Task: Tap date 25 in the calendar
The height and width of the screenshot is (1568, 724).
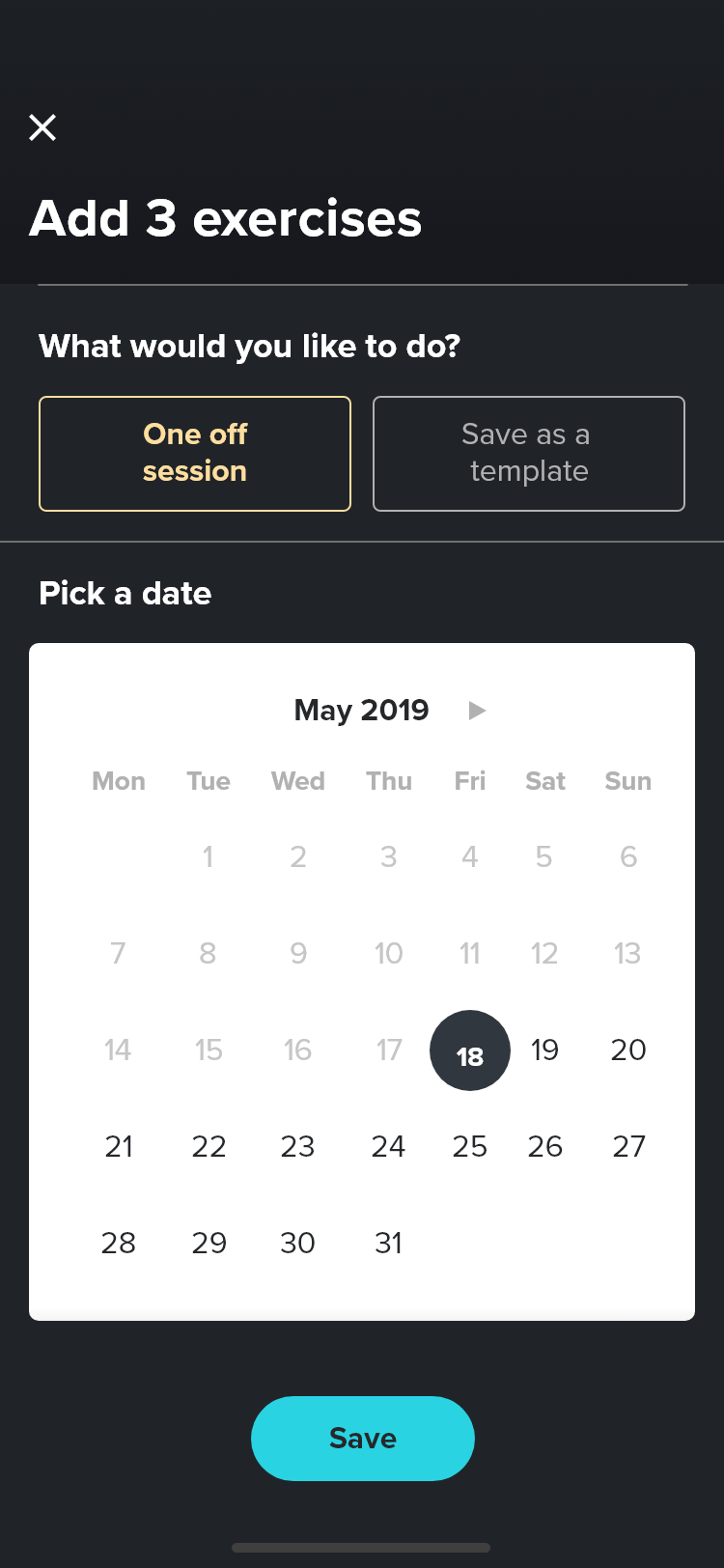Action: (x=470, y=1147)
